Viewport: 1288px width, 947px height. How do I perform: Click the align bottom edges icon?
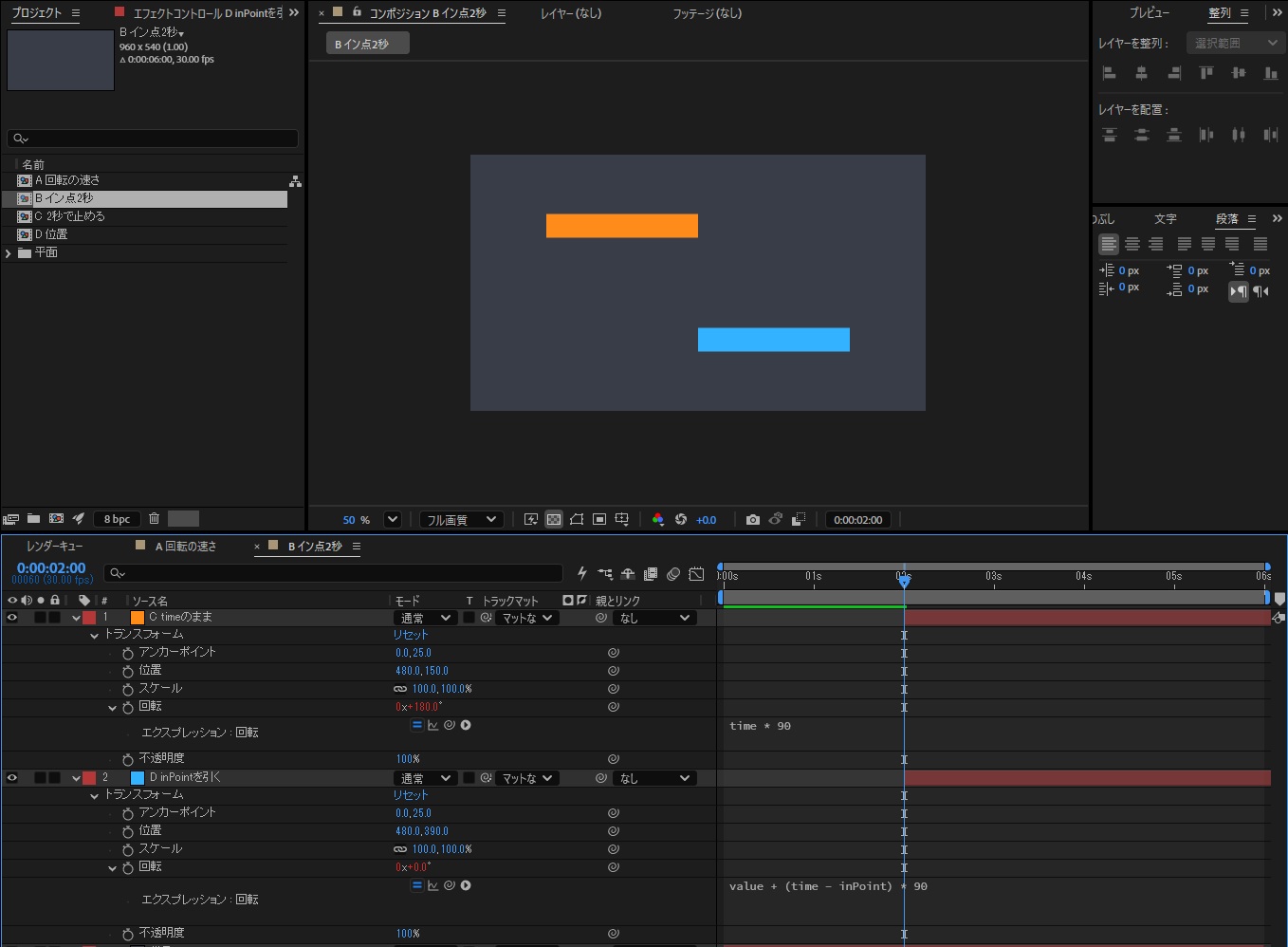coord(1271,73)
